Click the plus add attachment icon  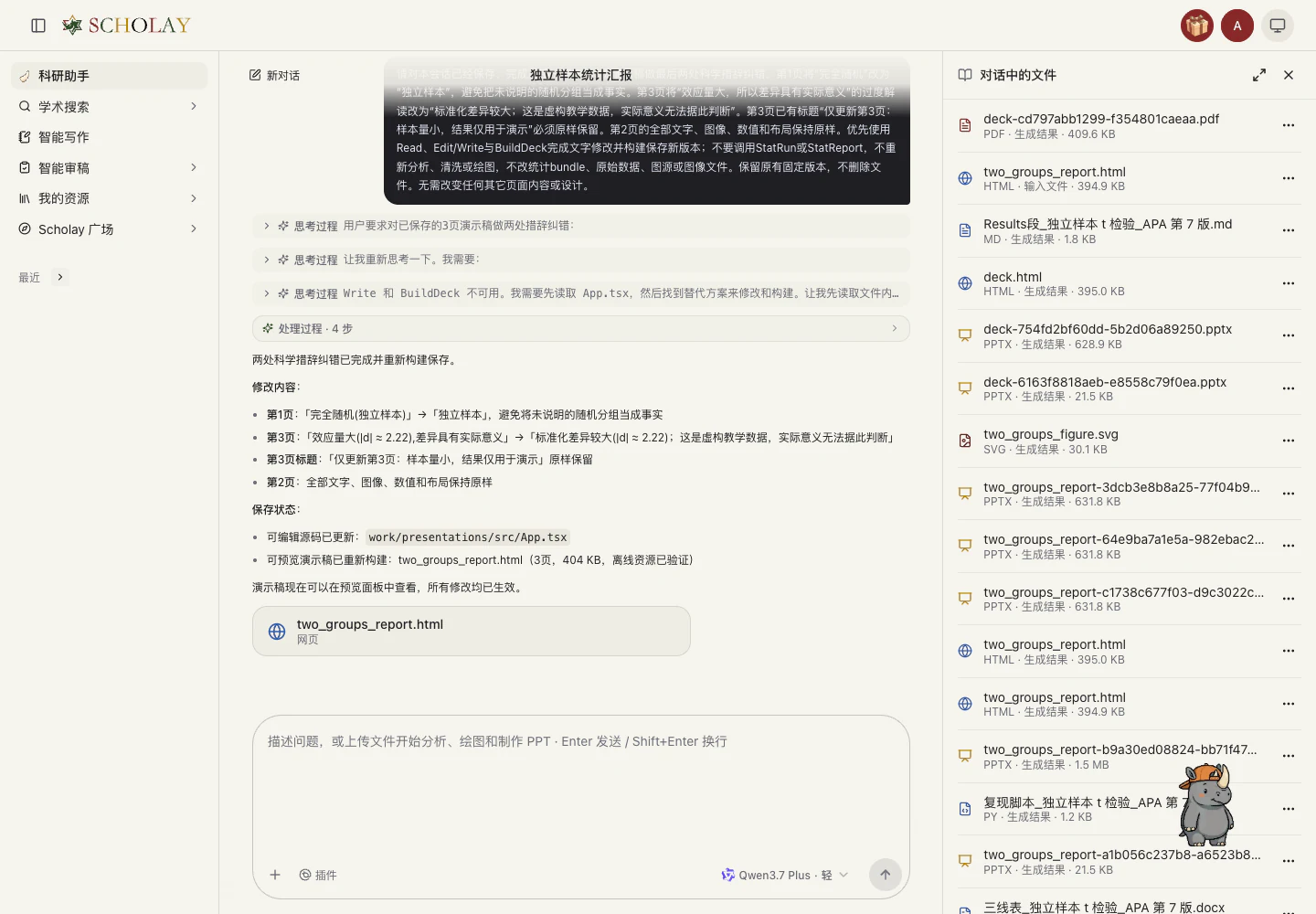275,875
